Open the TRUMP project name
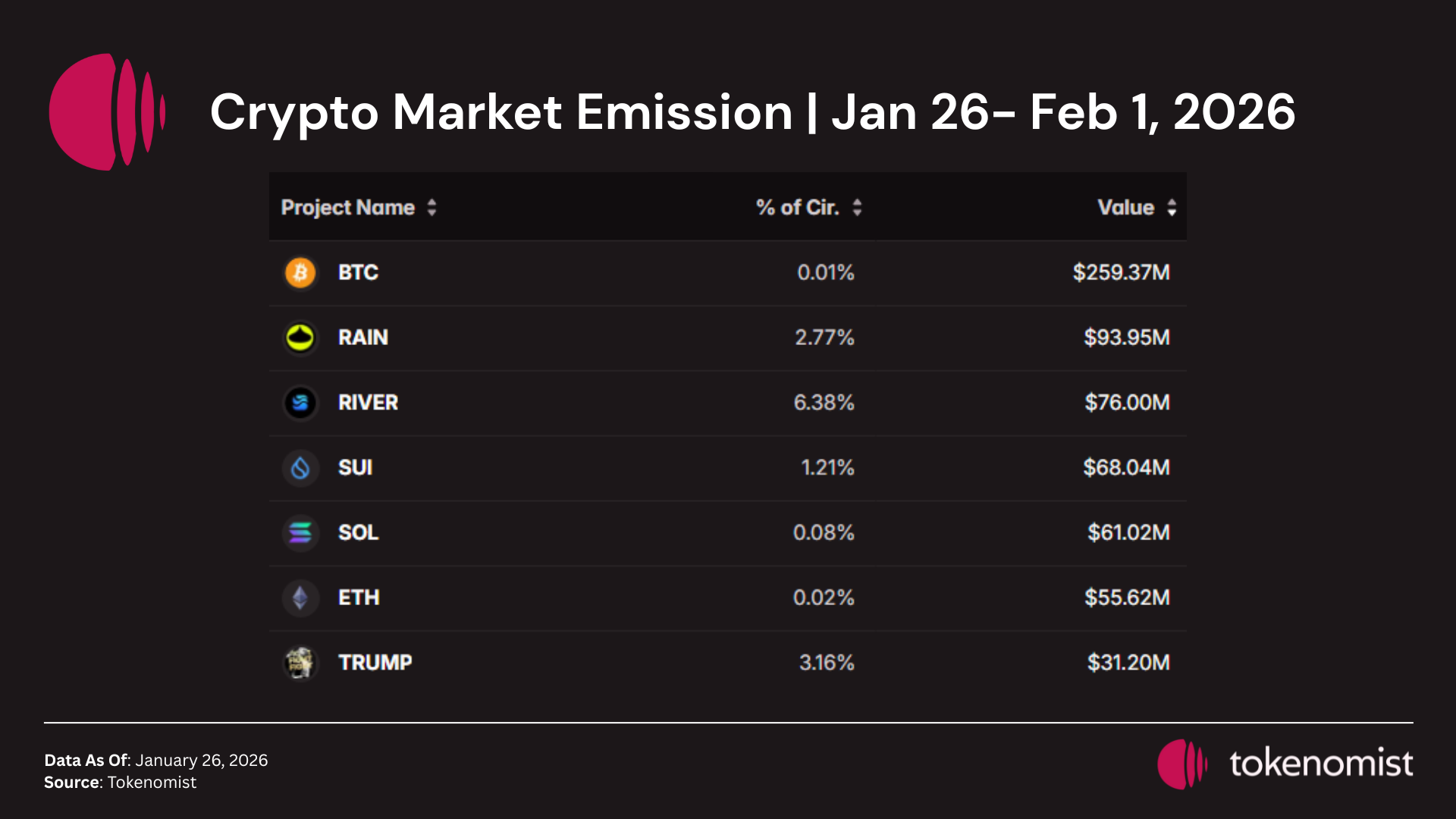 pos(375,663)
